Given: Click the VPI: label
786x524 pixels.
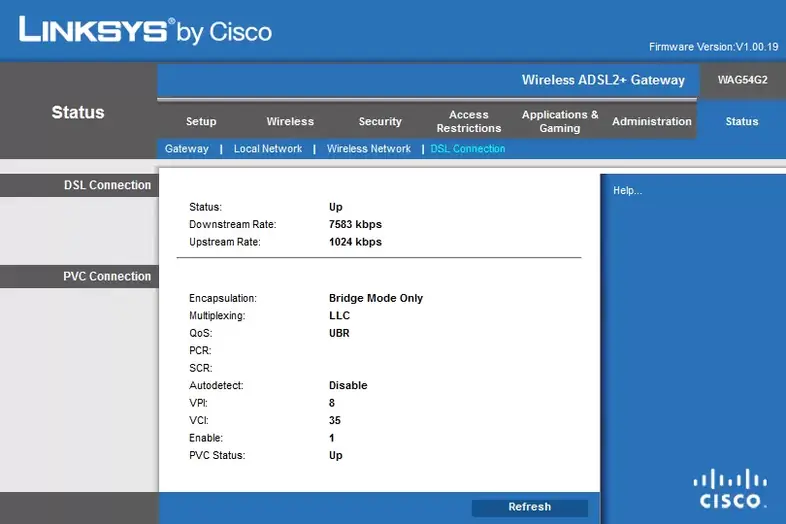Looking at the screenshot, I should click(199, 403).
